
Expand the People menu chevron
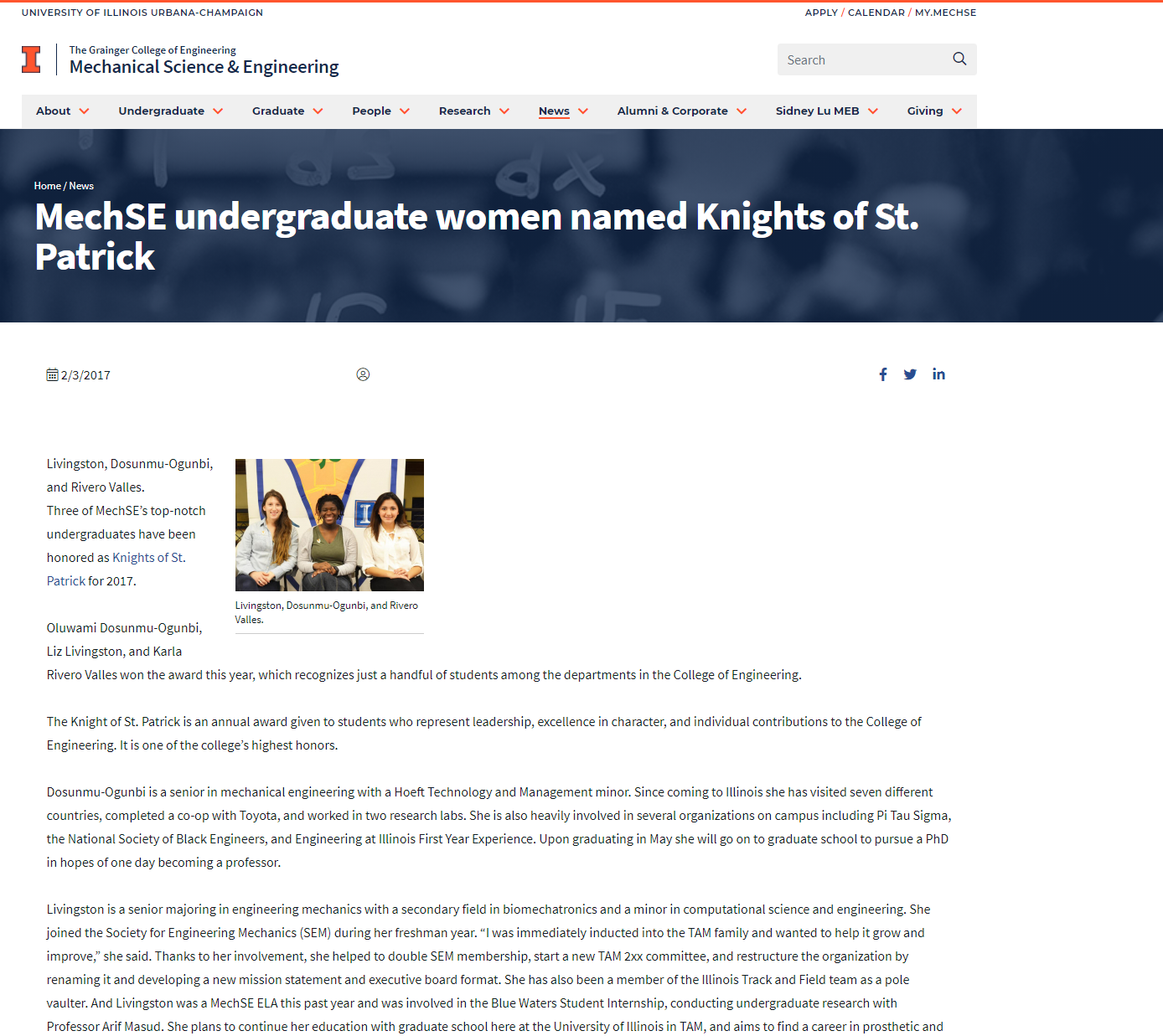[405, 111]
